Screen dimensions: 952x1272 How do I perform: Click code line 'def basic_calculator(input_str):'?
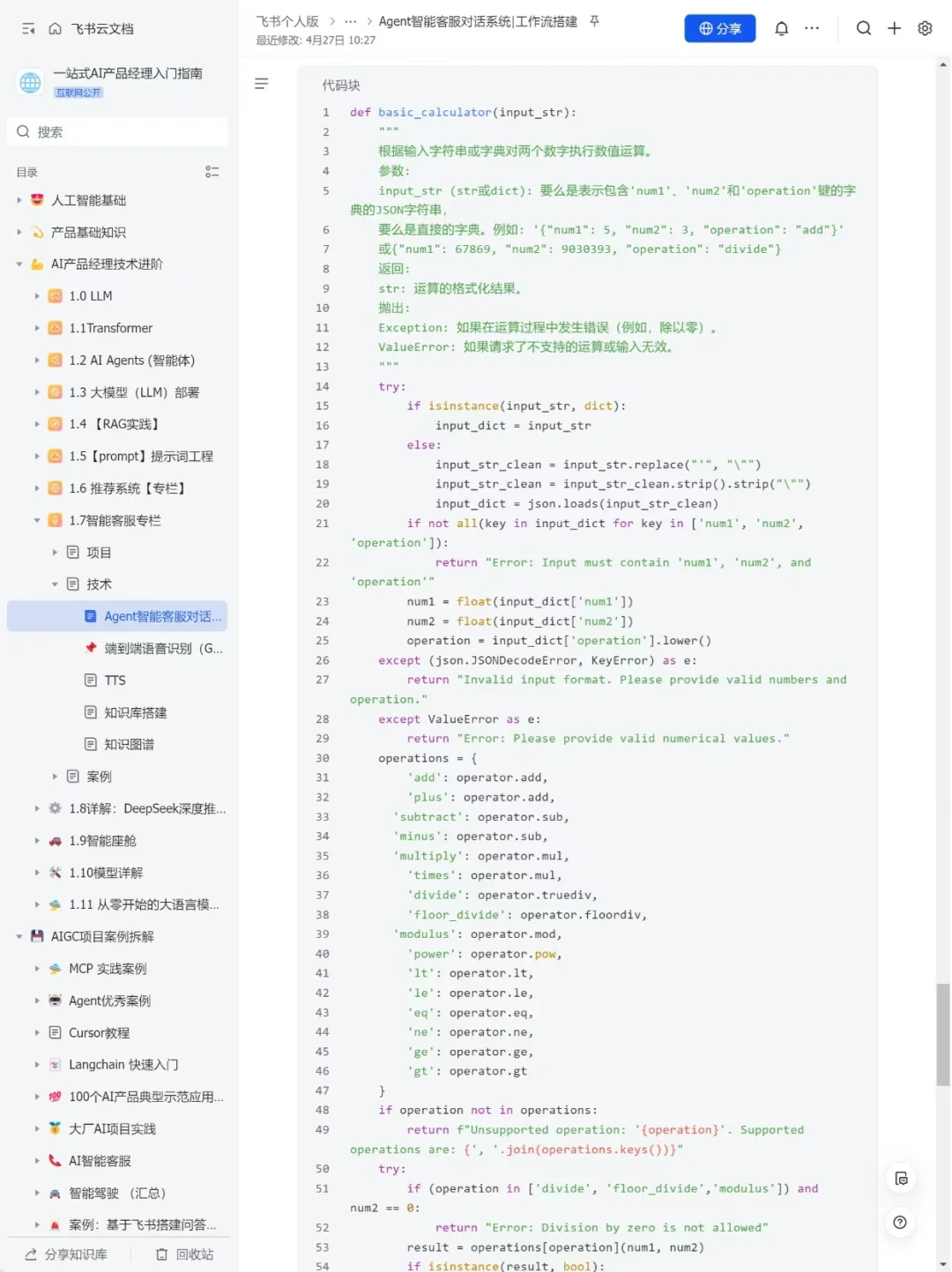[x=463, y=112]
